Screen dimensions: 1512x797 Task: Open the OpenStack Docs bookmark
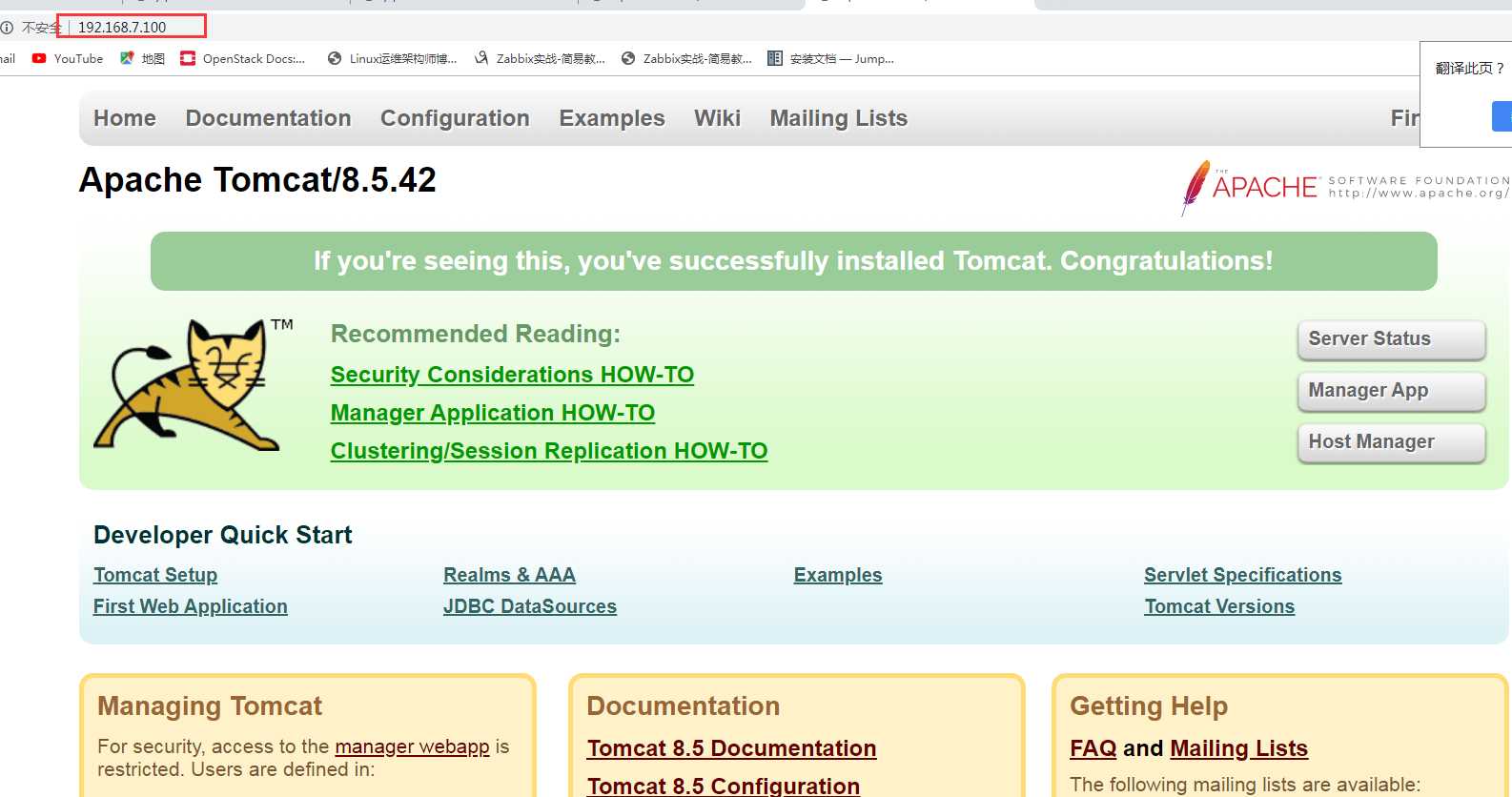(243, 58)
